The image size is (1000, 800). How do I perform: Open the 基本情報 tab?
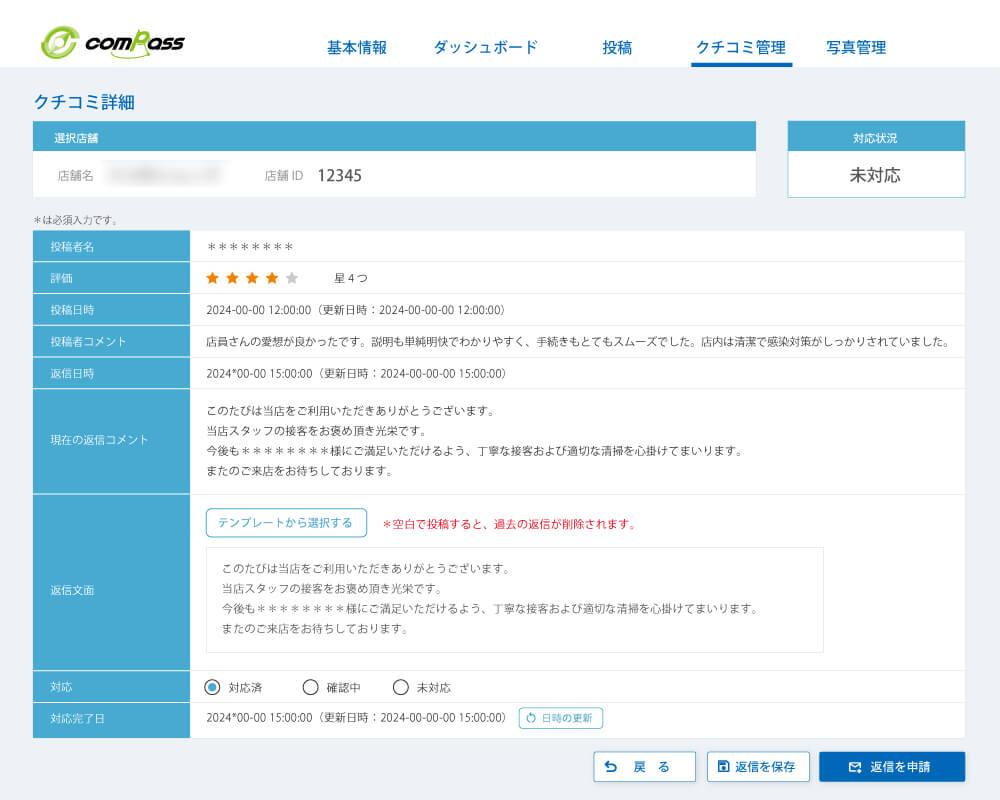click(x=357, y=47)
